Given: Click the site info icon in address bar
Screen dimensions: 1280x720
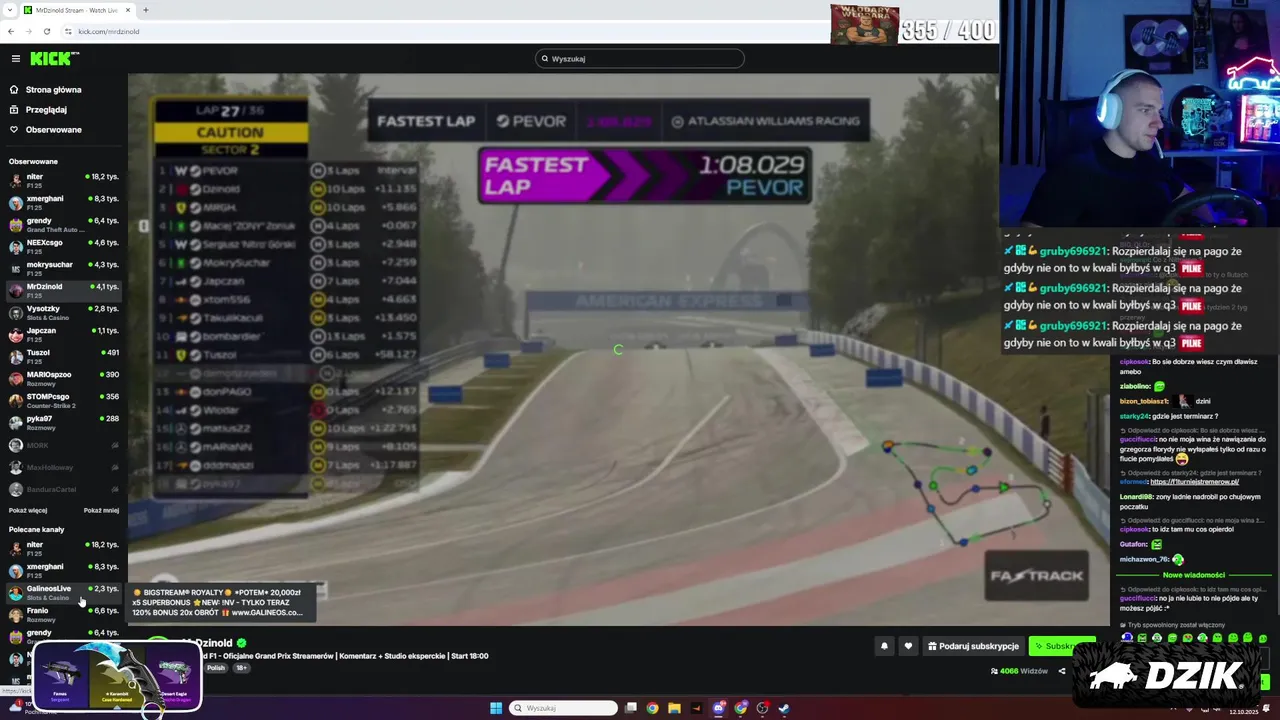Looking at the screenshot, I should (69, 31).
